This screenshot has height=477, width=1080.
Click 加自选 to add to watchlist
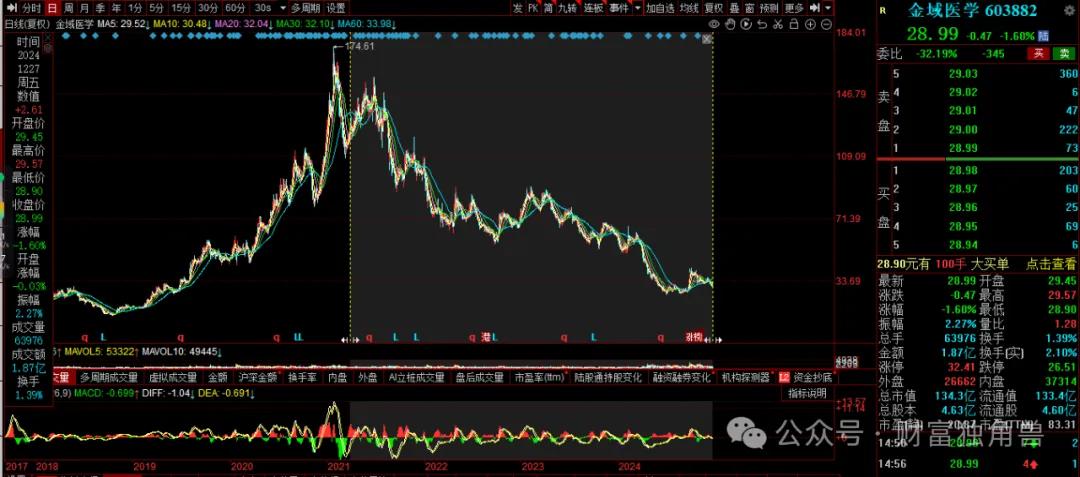click(660, 8)
